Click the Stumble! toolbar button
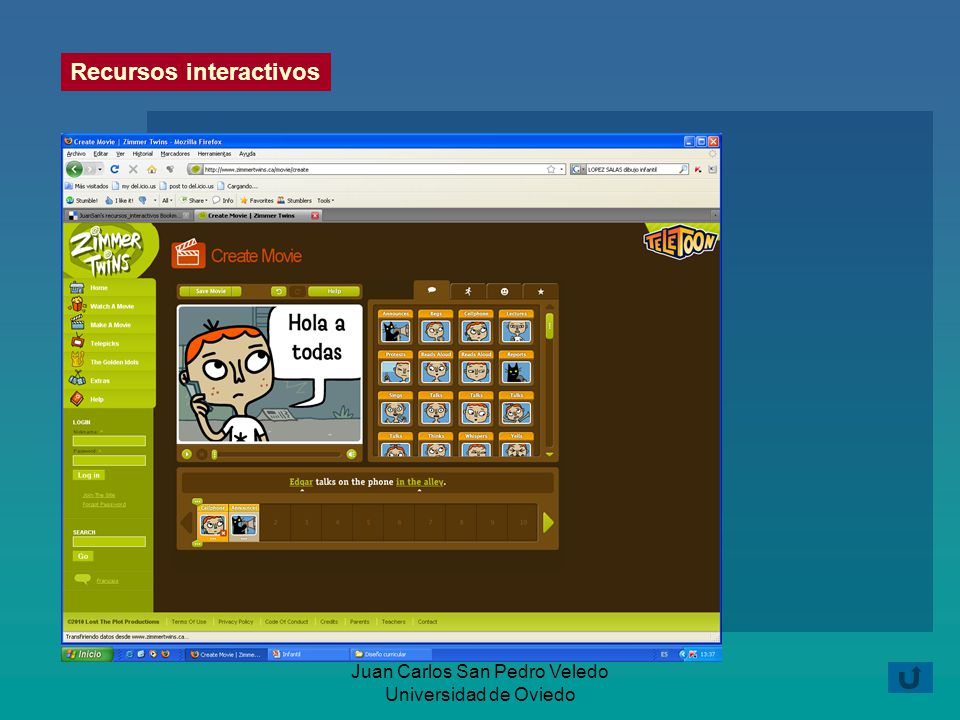 (82, 200)
